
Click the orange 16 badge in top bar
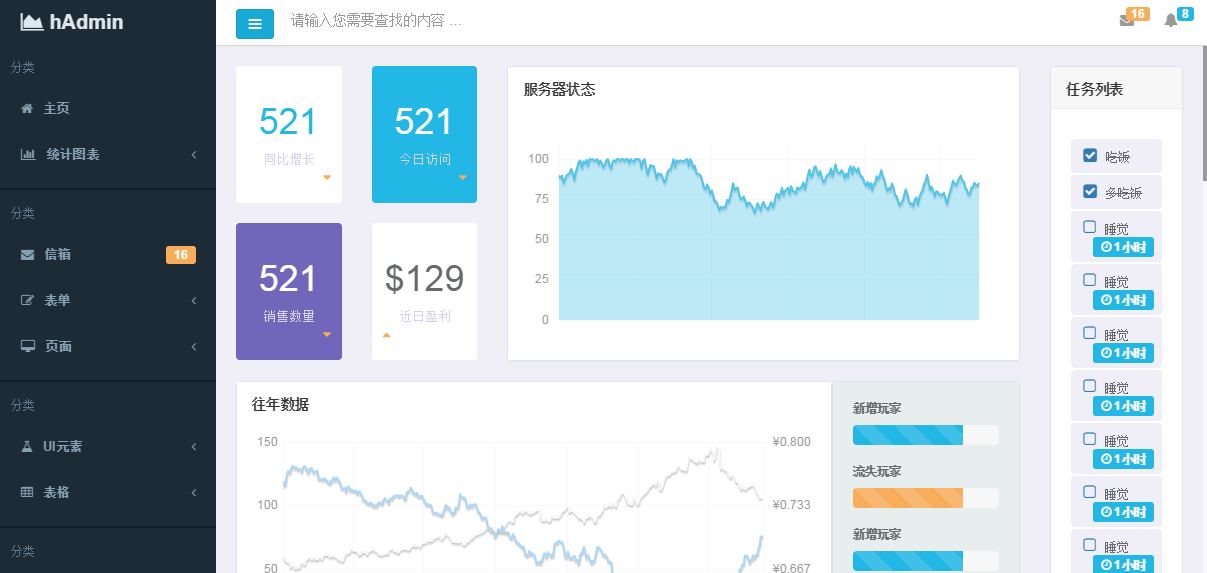tap(1137, 14)
